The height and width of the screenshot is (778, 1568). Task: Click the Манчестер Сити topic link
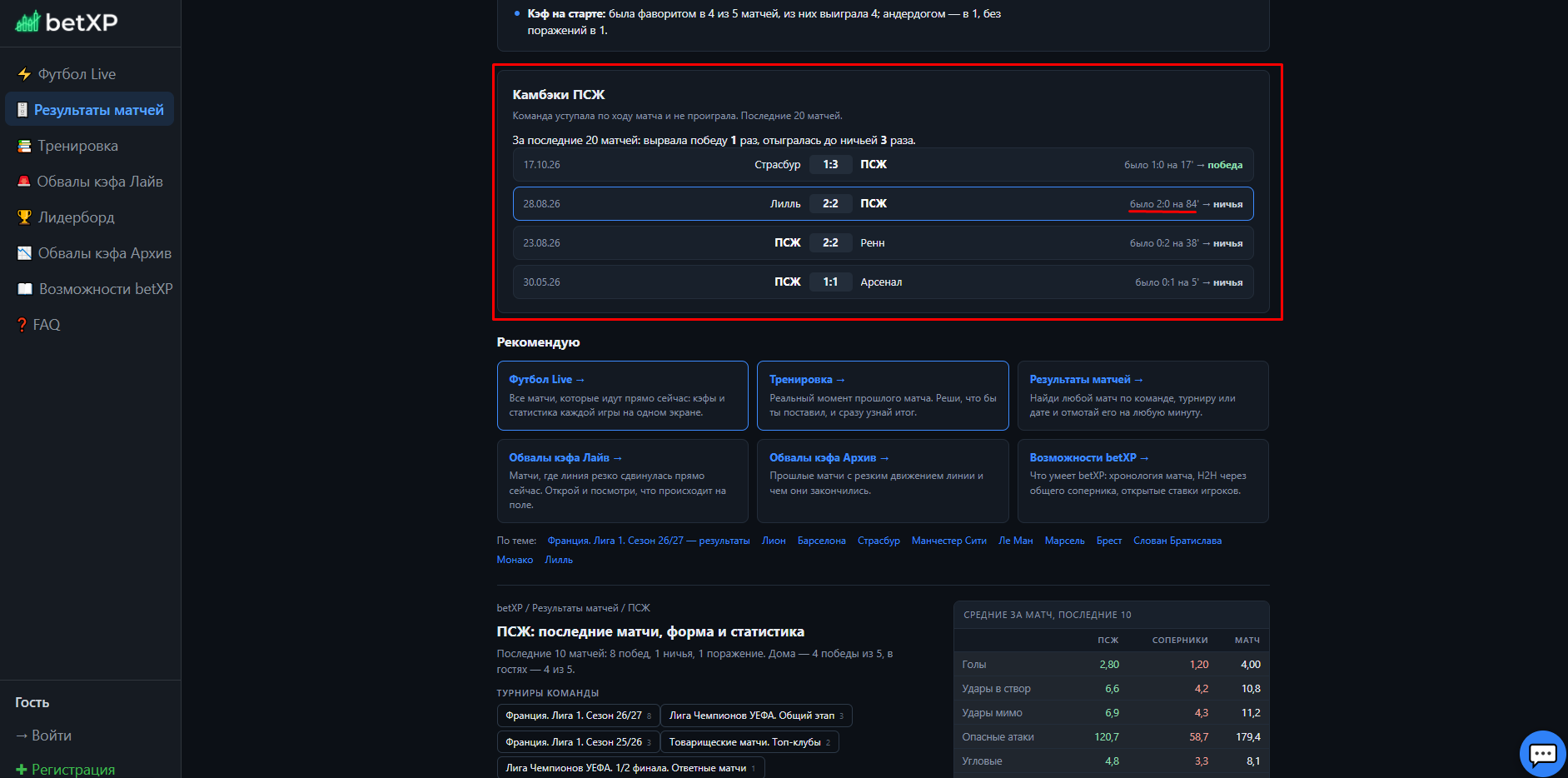coord(948,541)
